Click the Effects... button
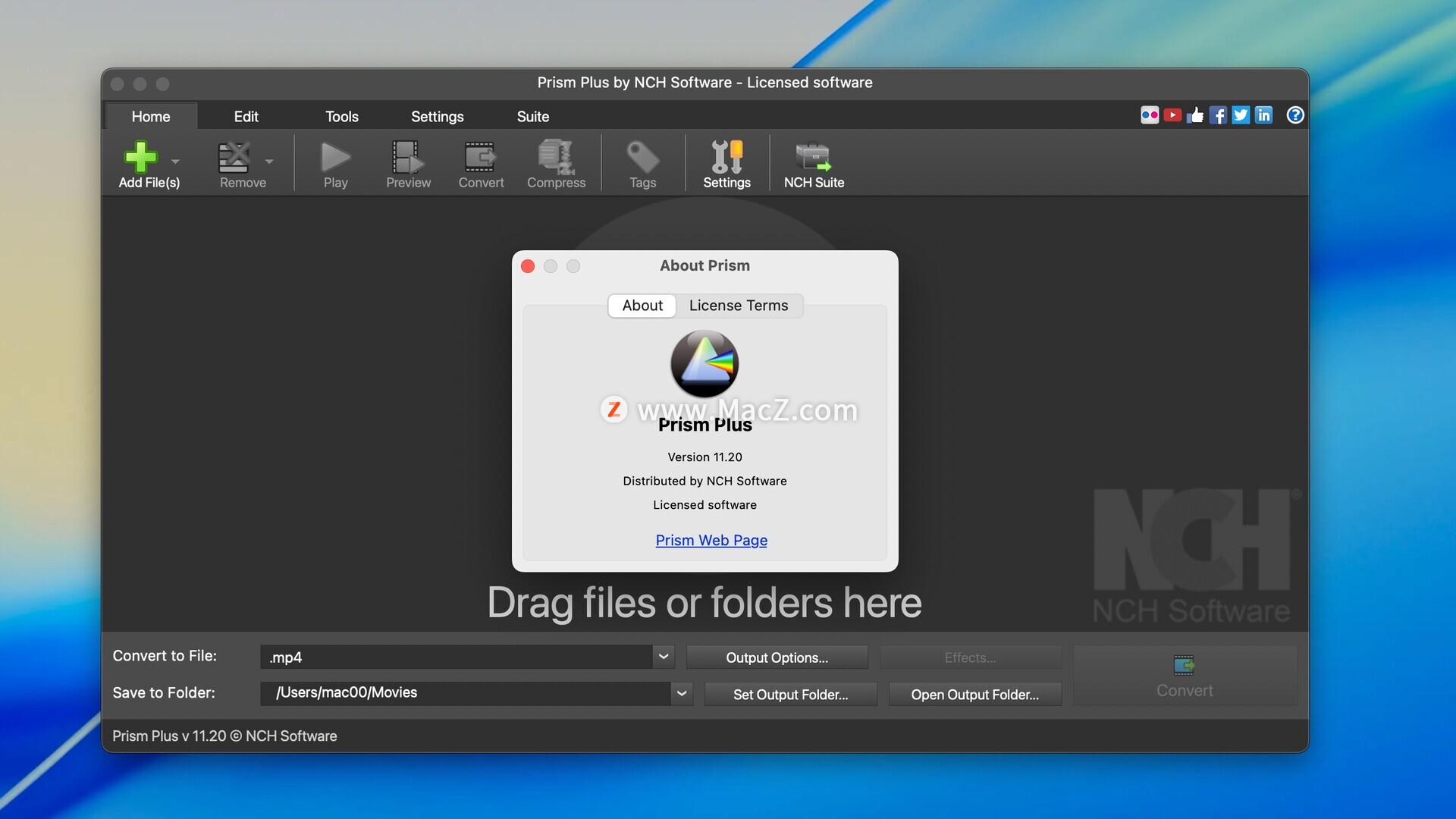Screen dimensions: 1456x819 point(971,657)
